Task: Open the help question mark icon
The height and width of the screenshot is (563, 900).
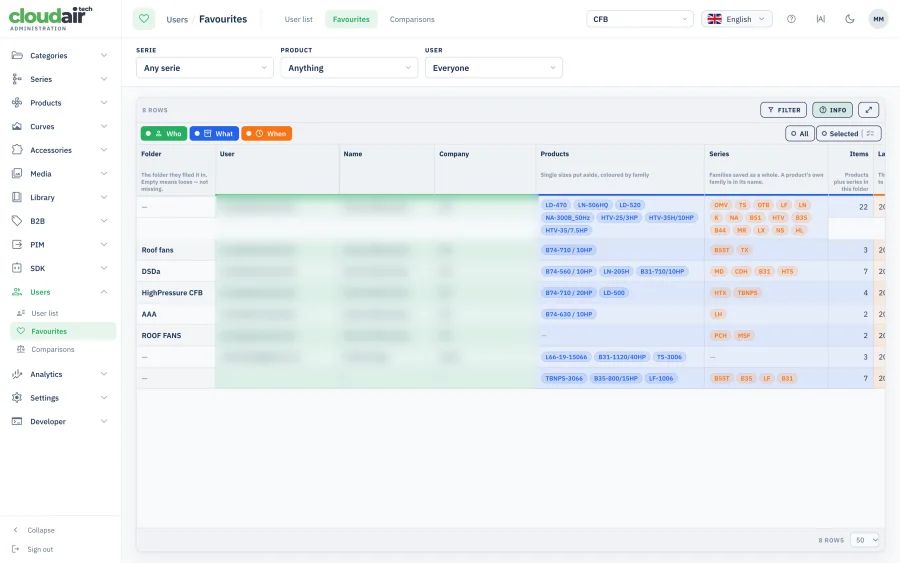Action: tap(791, 19)
